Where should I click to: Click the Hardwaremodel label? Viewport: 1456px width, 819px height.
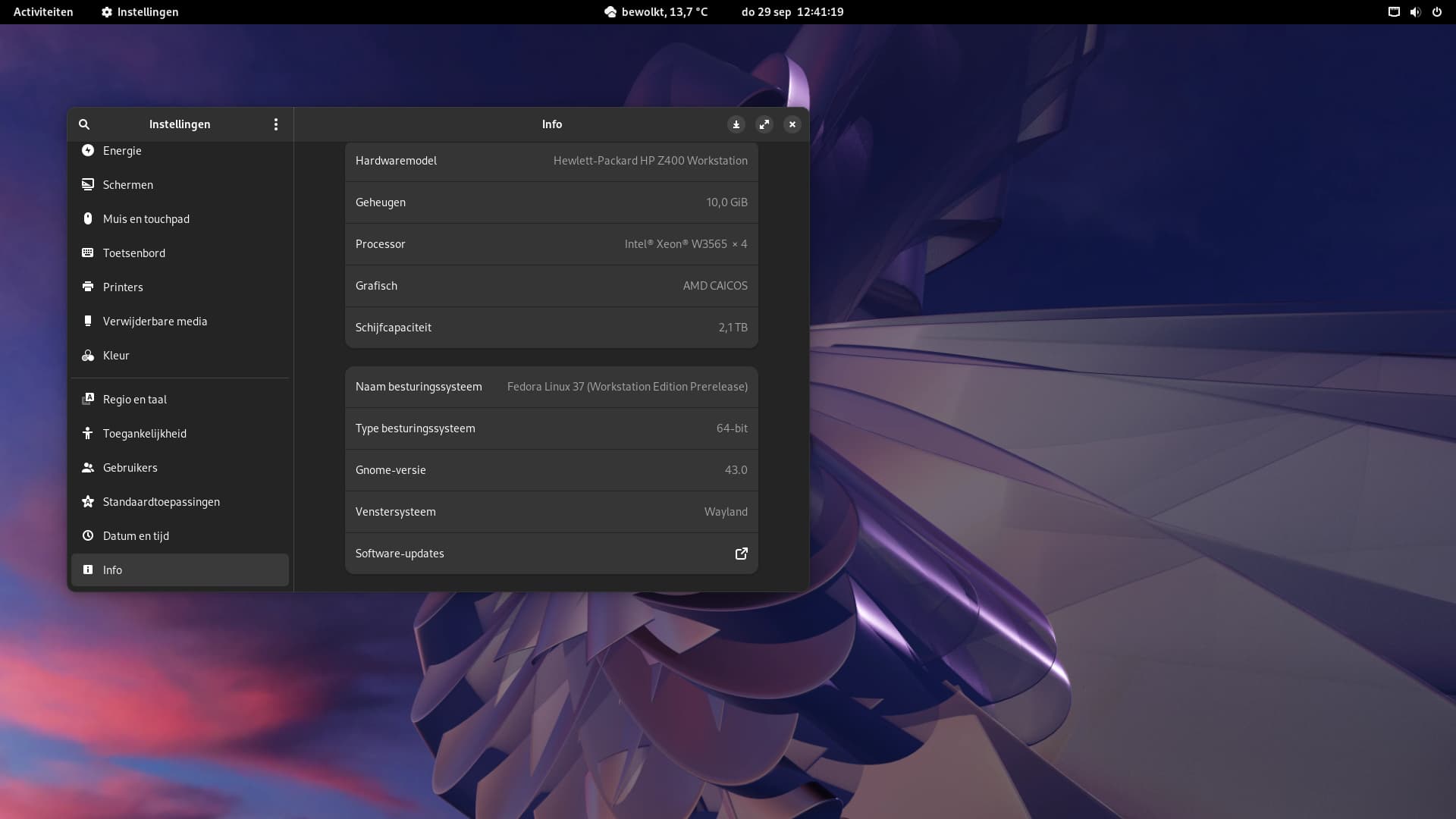coord(396,161)
